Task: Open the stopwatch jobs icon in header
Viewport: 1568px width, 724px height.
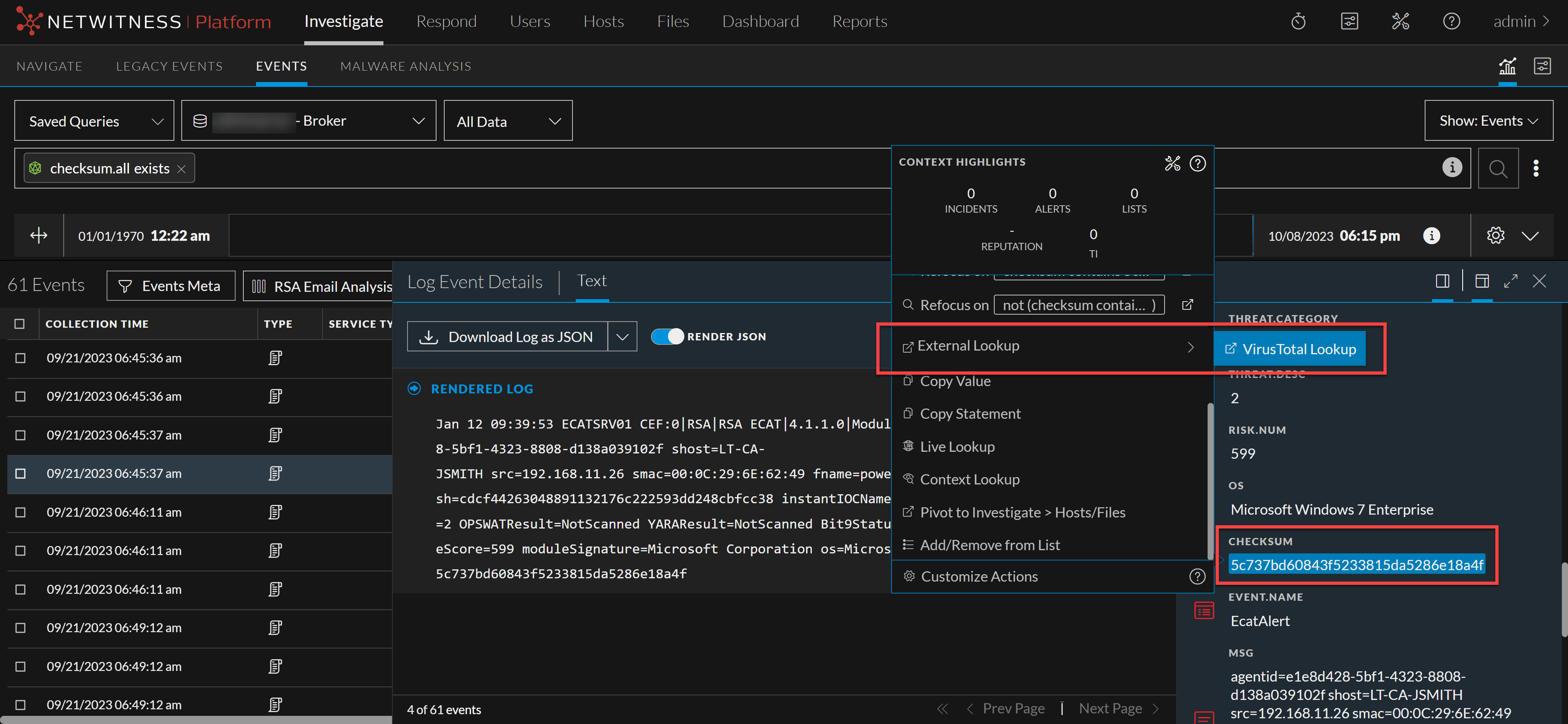Action: tap(1298, 22)
